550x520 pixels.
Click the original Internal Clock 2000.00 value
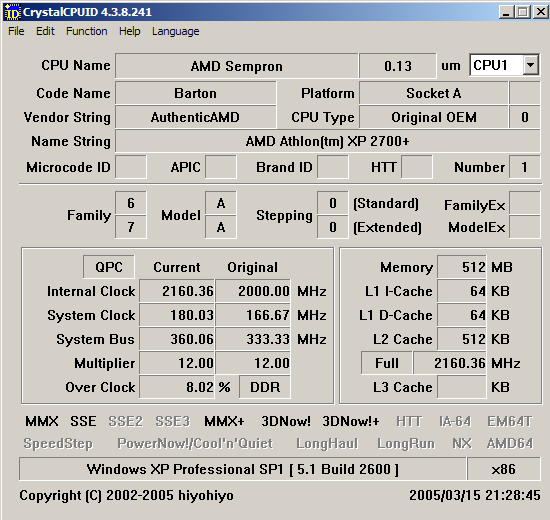tap(253, 291)
